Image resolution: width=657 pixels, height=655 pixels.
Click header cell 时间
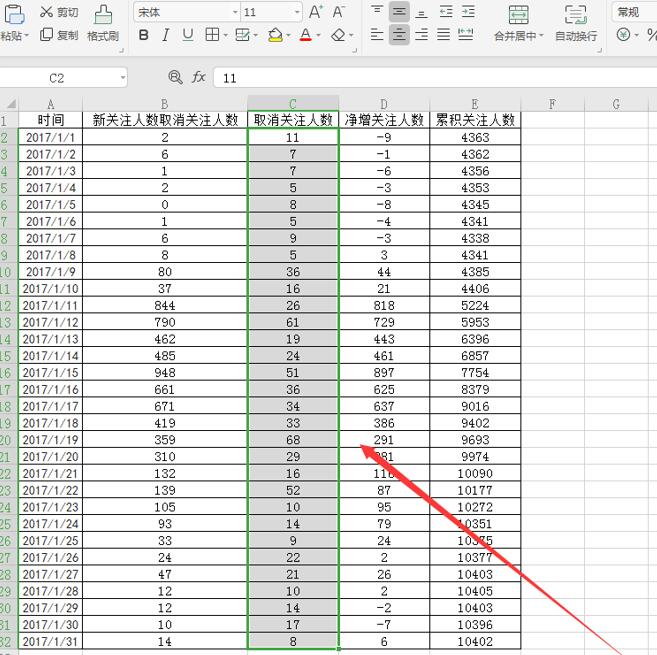[51, 120]
